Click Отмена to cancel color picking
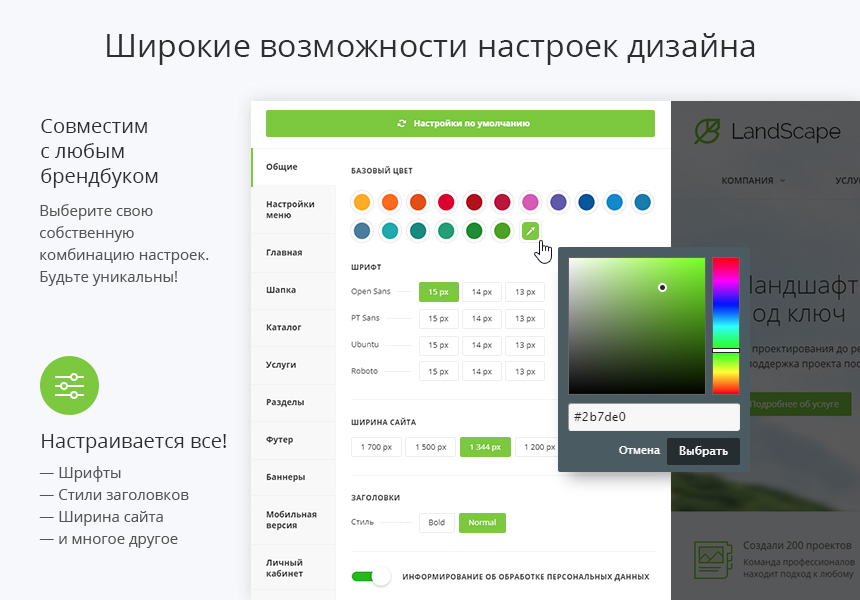The width and height of the screenshot is (860, 600). [x=639, y=451]
